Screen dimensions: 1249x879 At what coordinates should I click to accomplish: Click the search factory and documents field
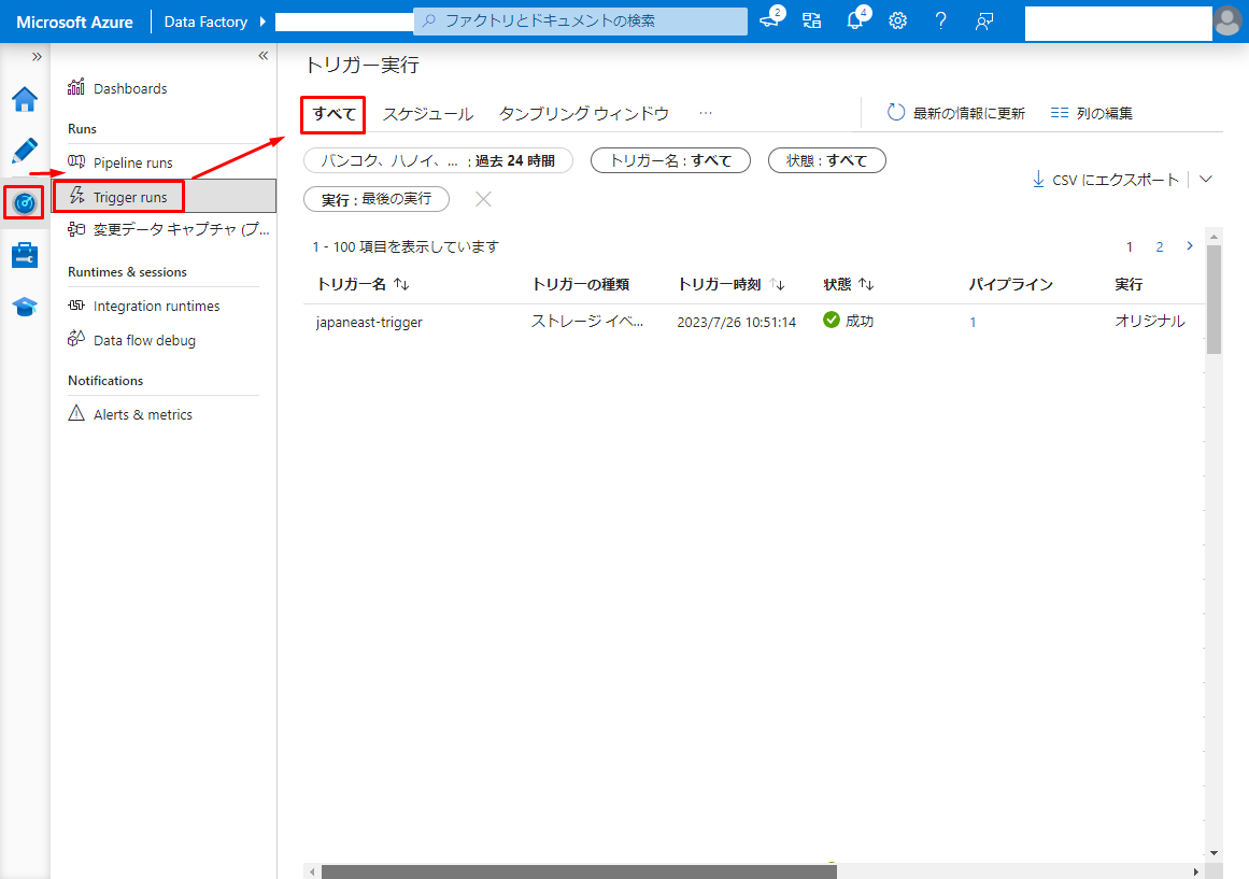coord(580,21)
